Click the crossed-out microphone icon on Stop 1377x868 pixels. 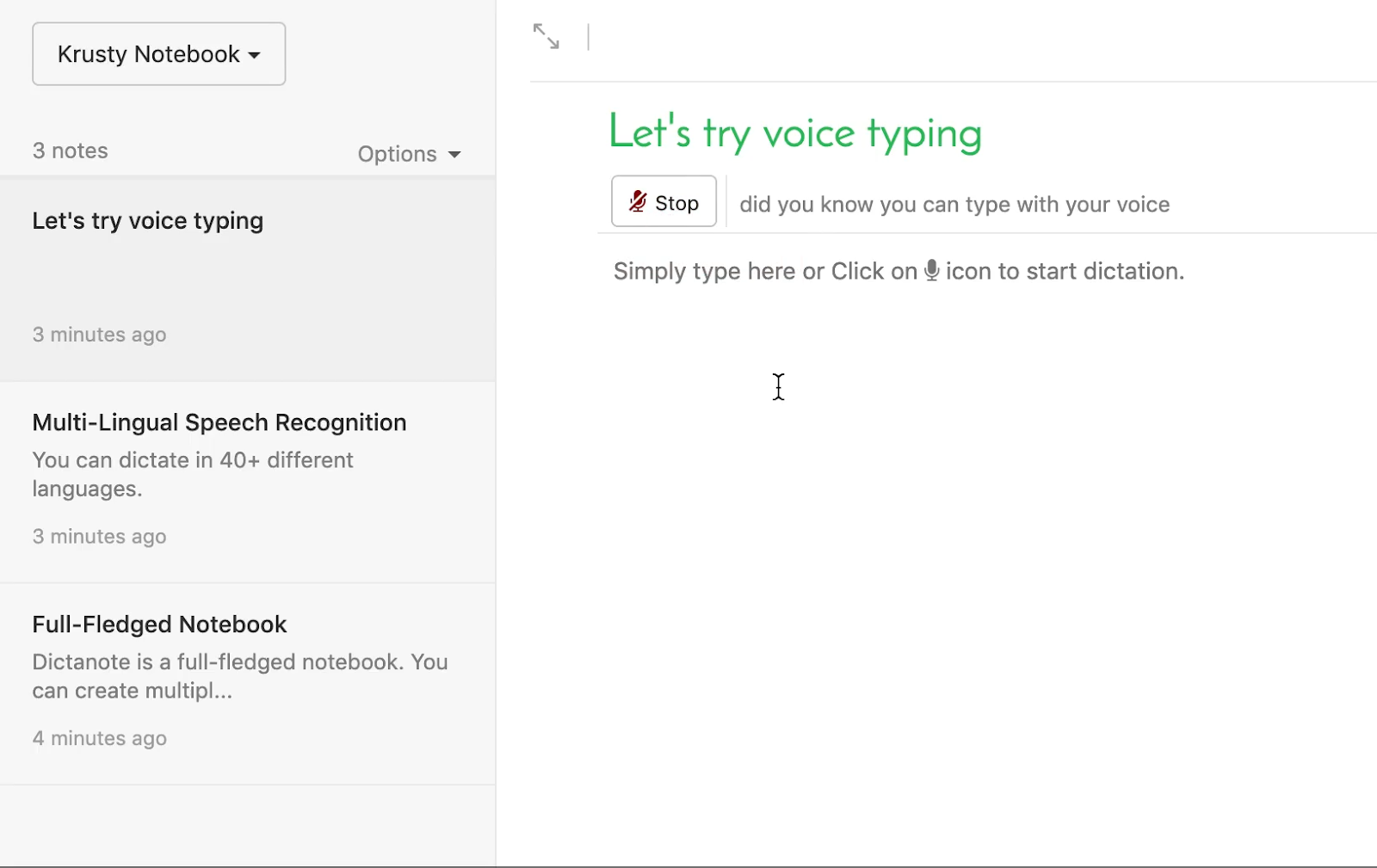637,202
